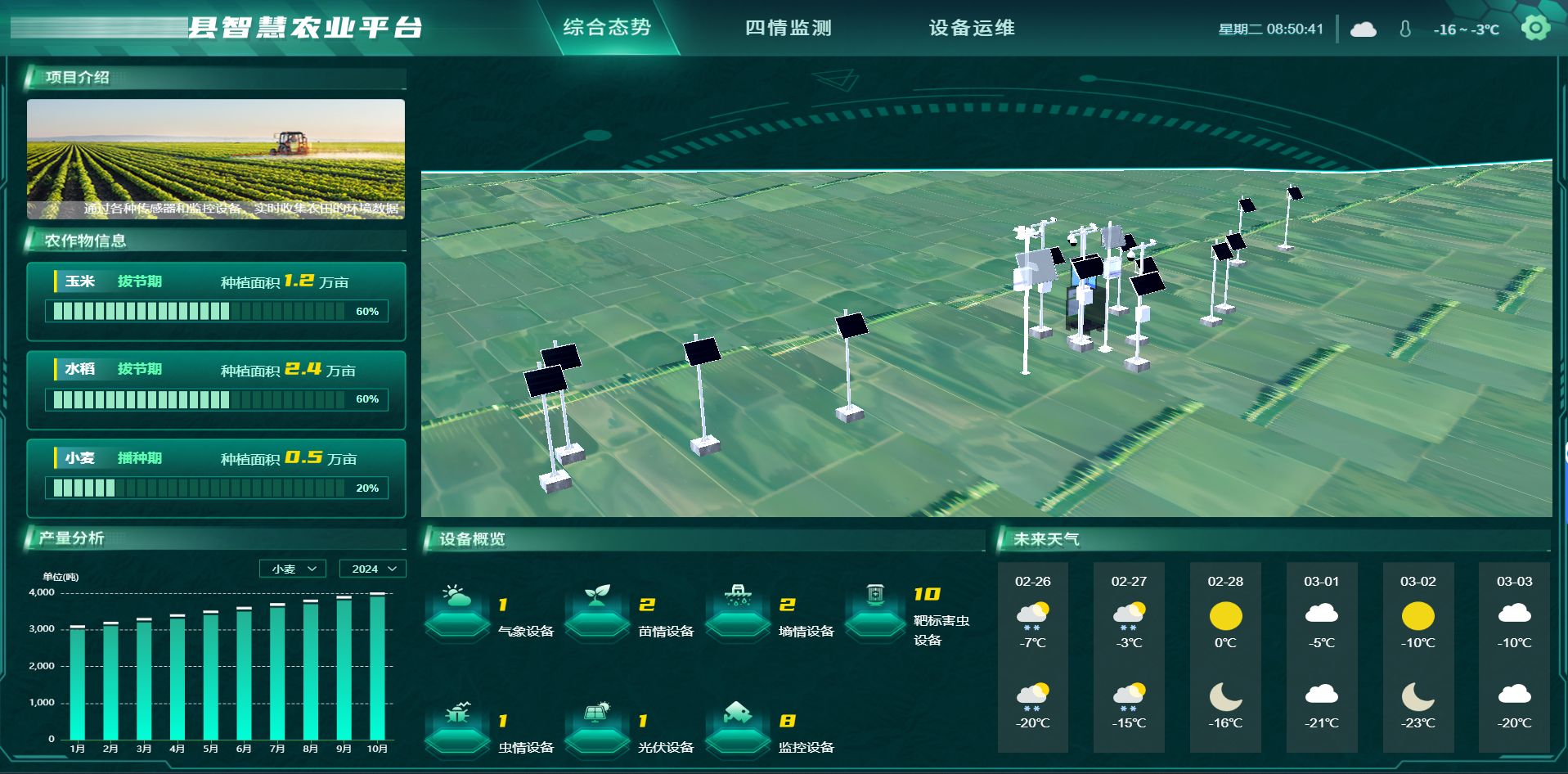Click the 10月 bar in yield chart

coord(377,667)
